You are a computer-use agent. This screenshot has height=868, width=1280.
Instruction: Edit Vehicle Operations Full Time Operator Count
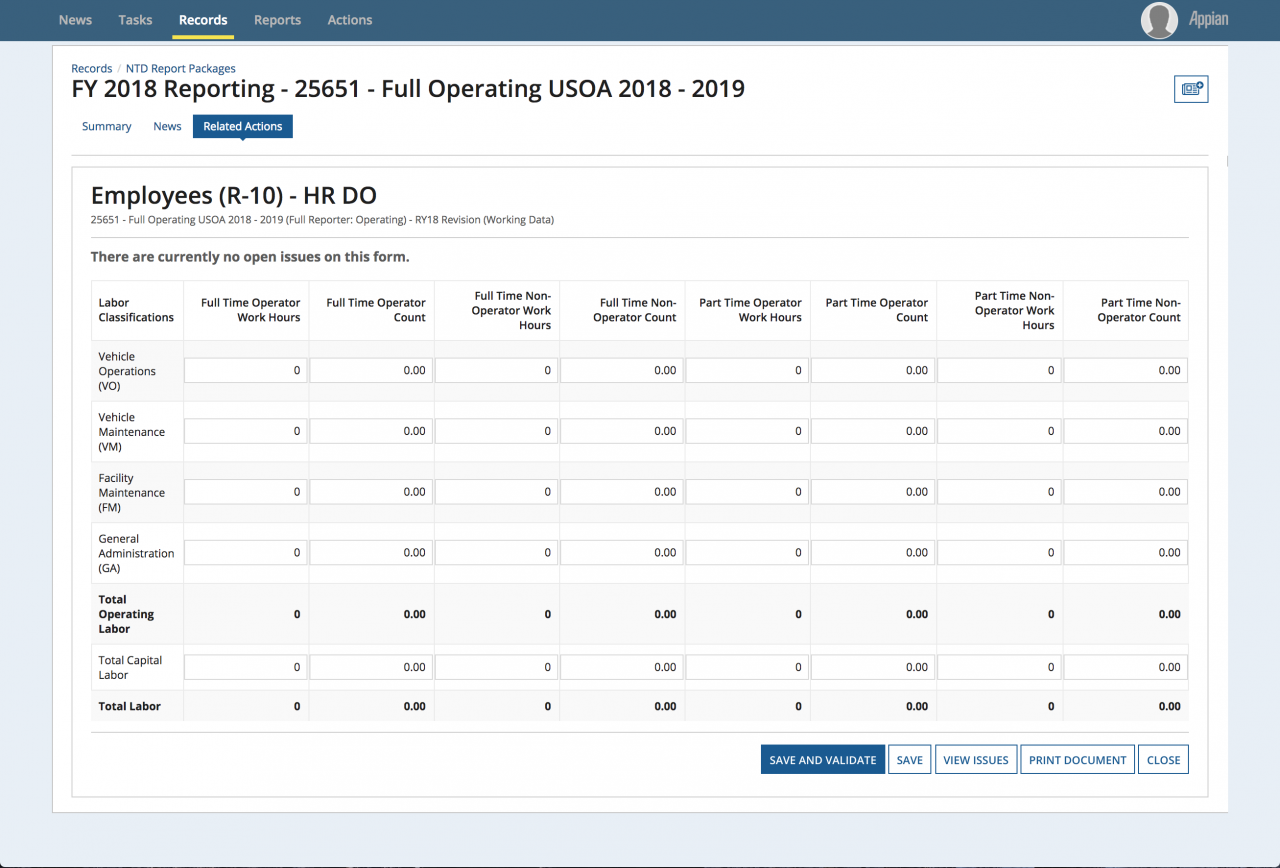(371, 371)
